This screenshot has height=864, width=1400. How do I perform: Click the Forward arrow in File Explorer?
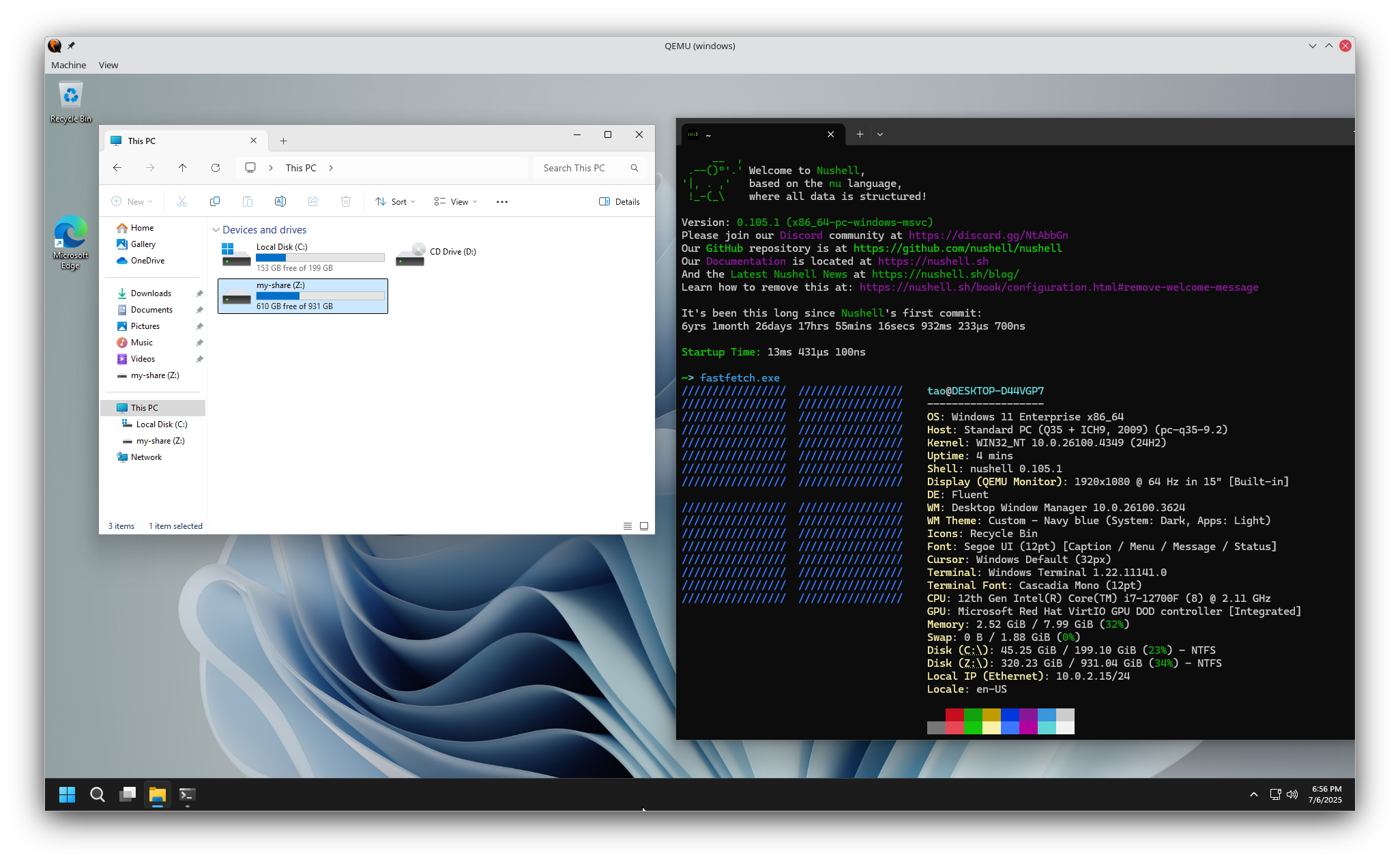[150, 168]
